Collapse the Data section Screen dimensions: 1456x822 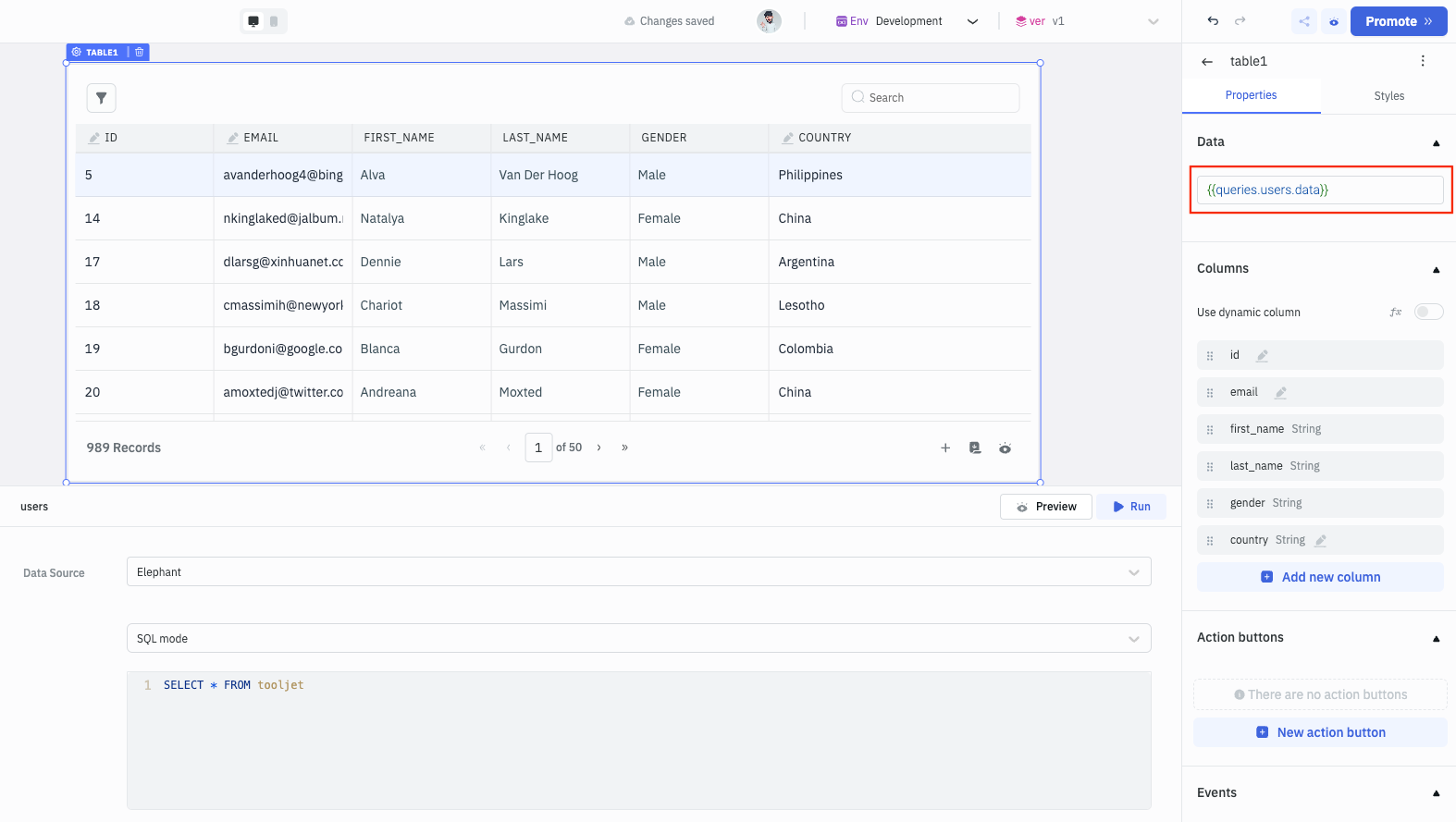(x=1436, y=142)
